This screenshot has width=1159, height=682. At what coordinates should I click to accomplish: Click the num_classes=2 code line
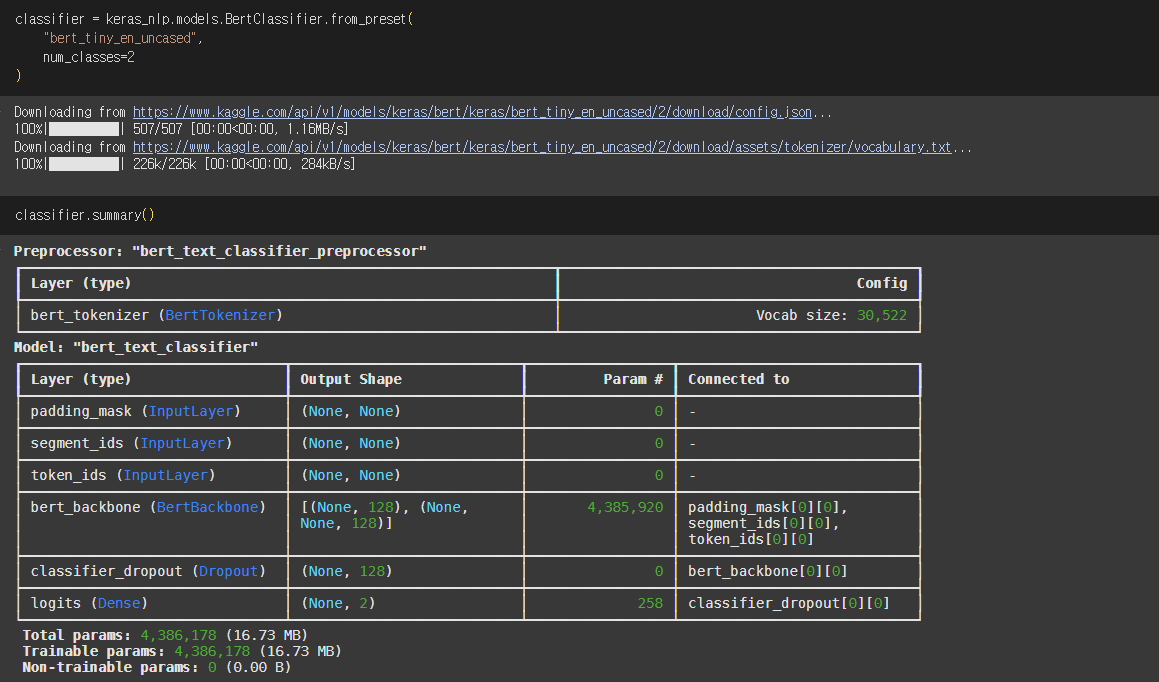(89, 58)
